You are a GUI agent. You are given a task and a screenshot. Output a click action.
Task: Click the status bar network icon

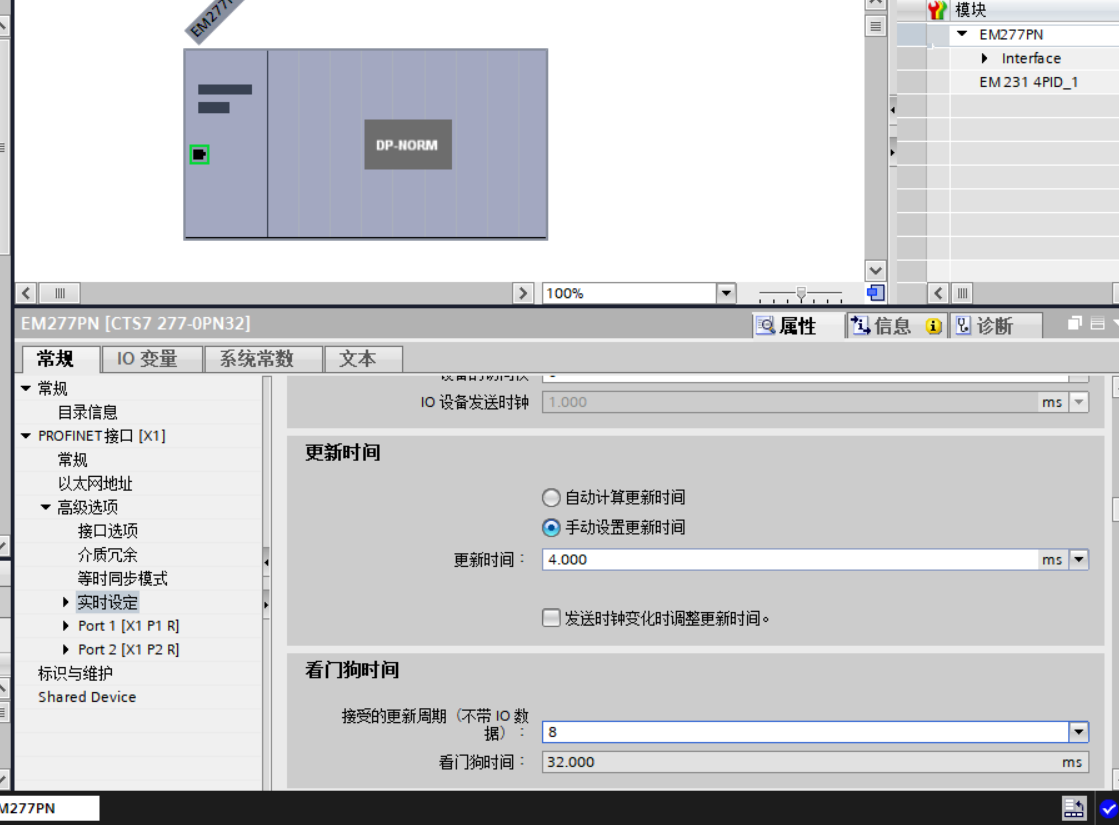[x=1074, y=808]
